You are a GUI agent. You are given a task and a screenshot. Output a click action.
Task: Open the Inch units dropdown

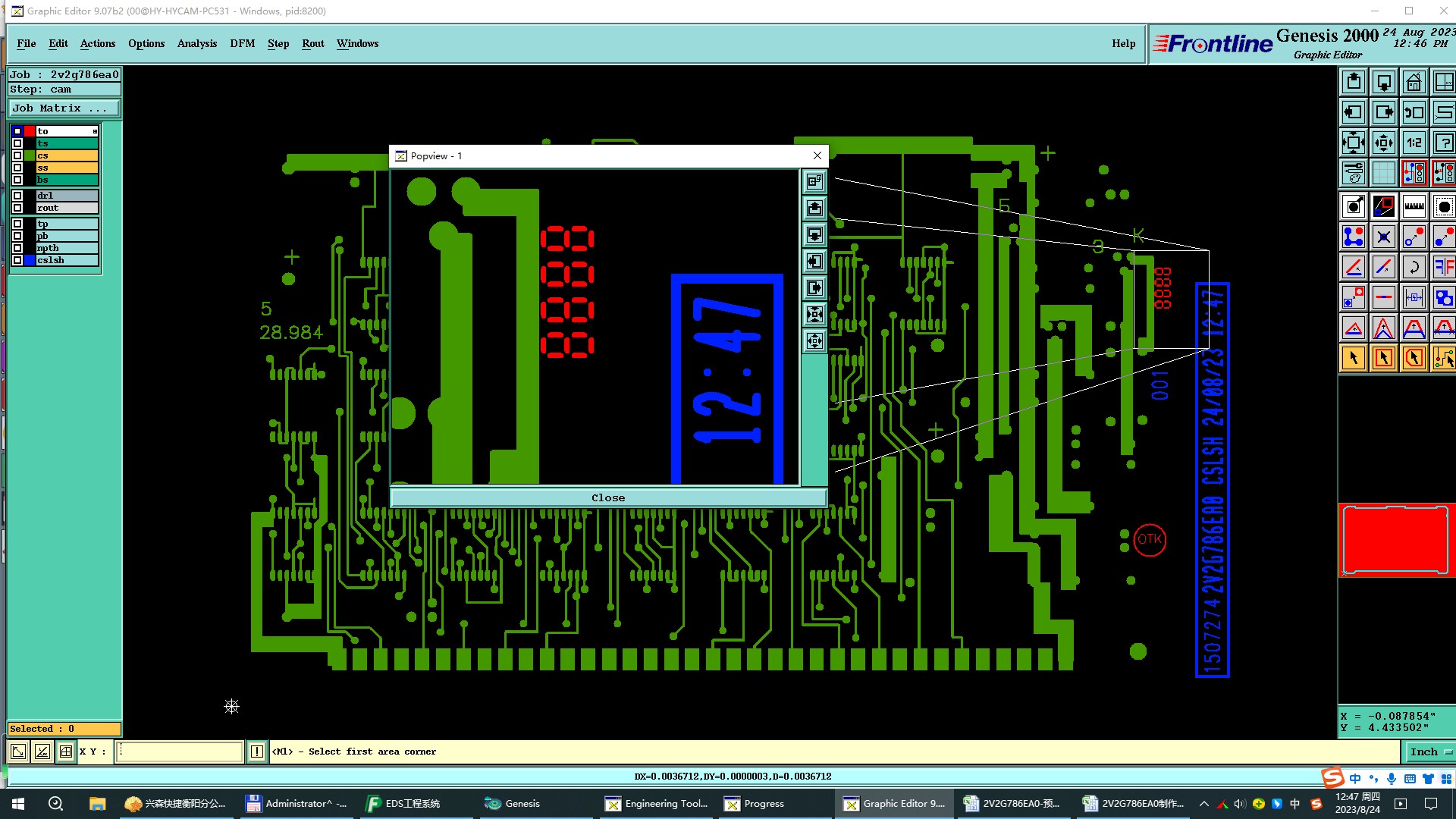pyautogui.click(x=1429, y=752)
